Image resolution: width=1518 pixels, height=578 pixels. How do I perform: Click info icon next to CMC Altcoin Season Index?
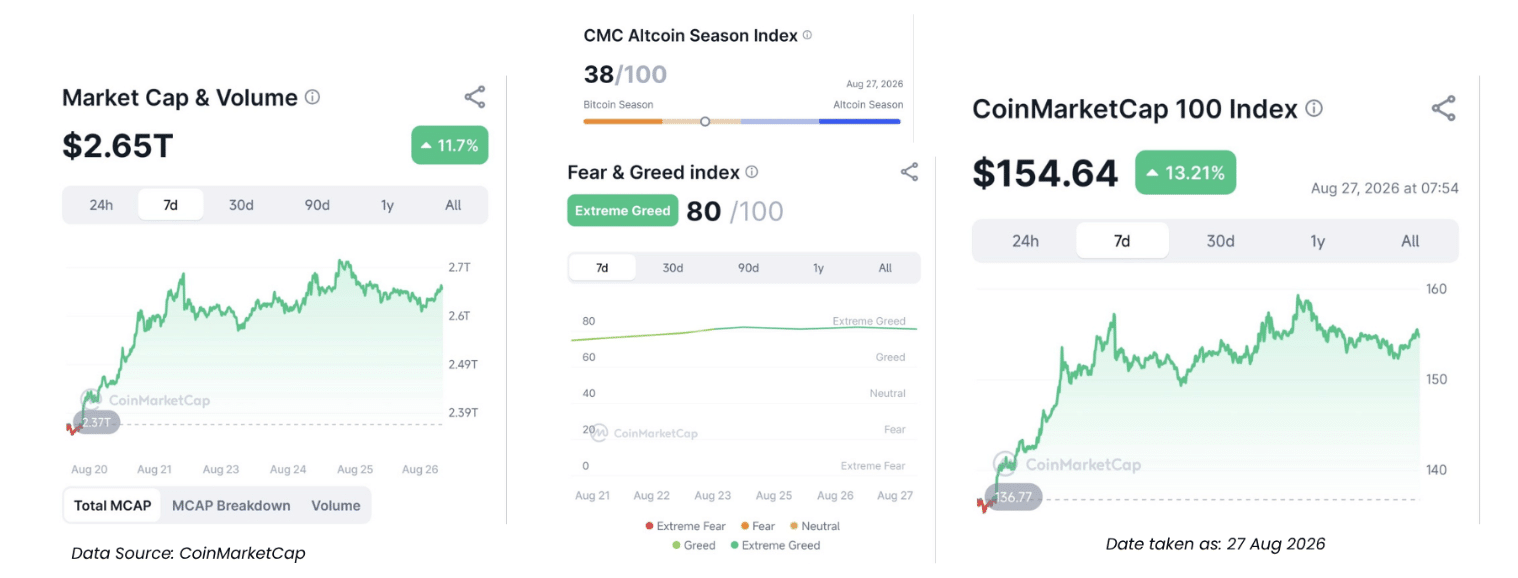click(807, 35)
